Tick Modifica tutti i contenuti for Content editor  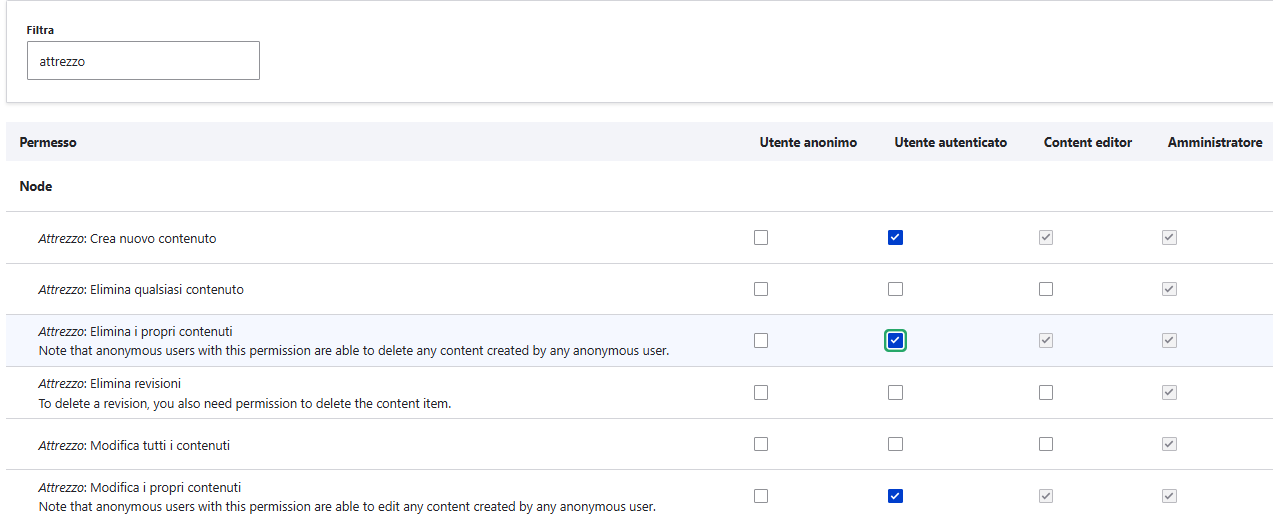tap(1046, 444)
